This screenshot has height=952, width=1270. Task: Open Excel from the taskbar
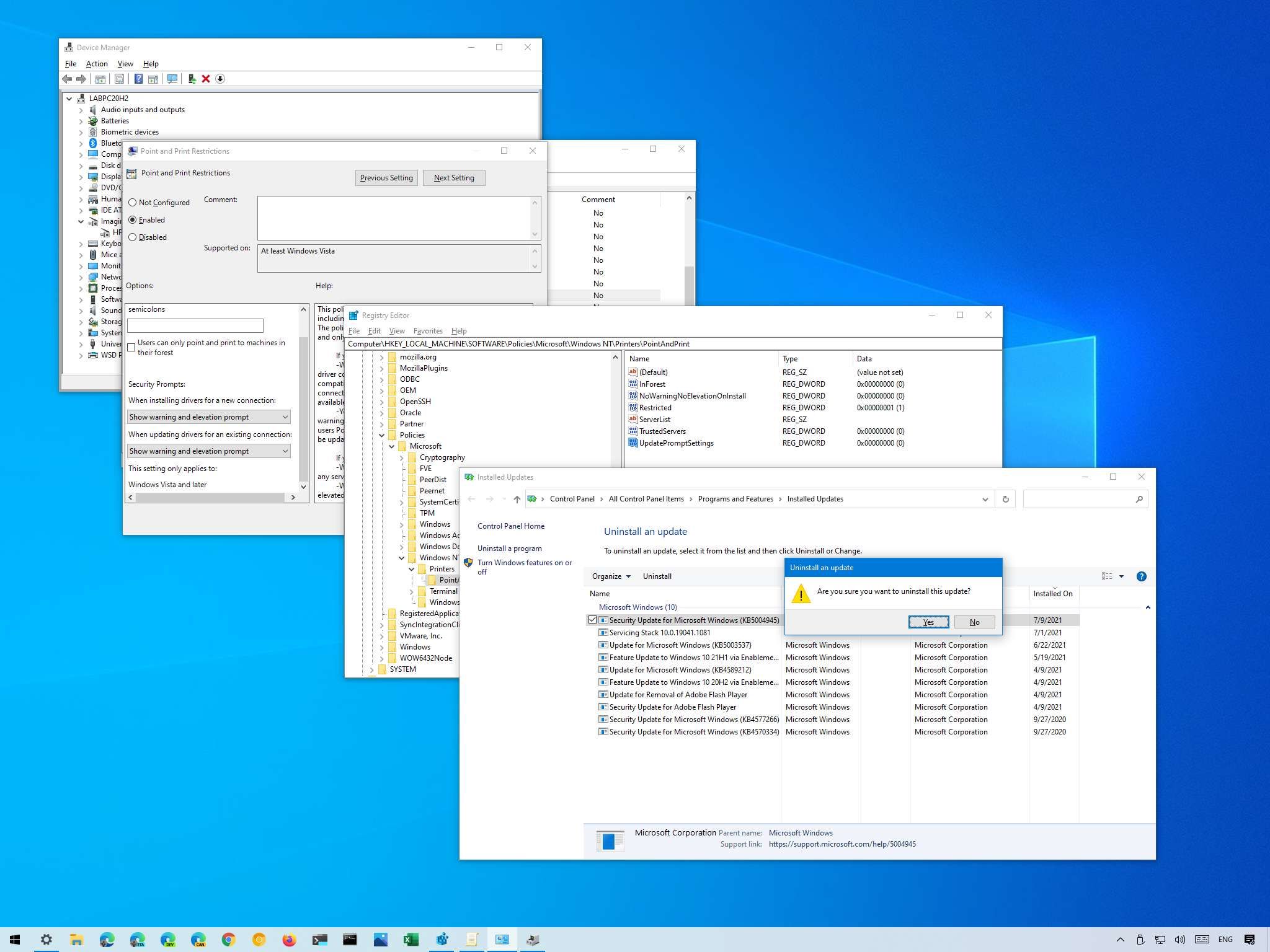(411, 940)
